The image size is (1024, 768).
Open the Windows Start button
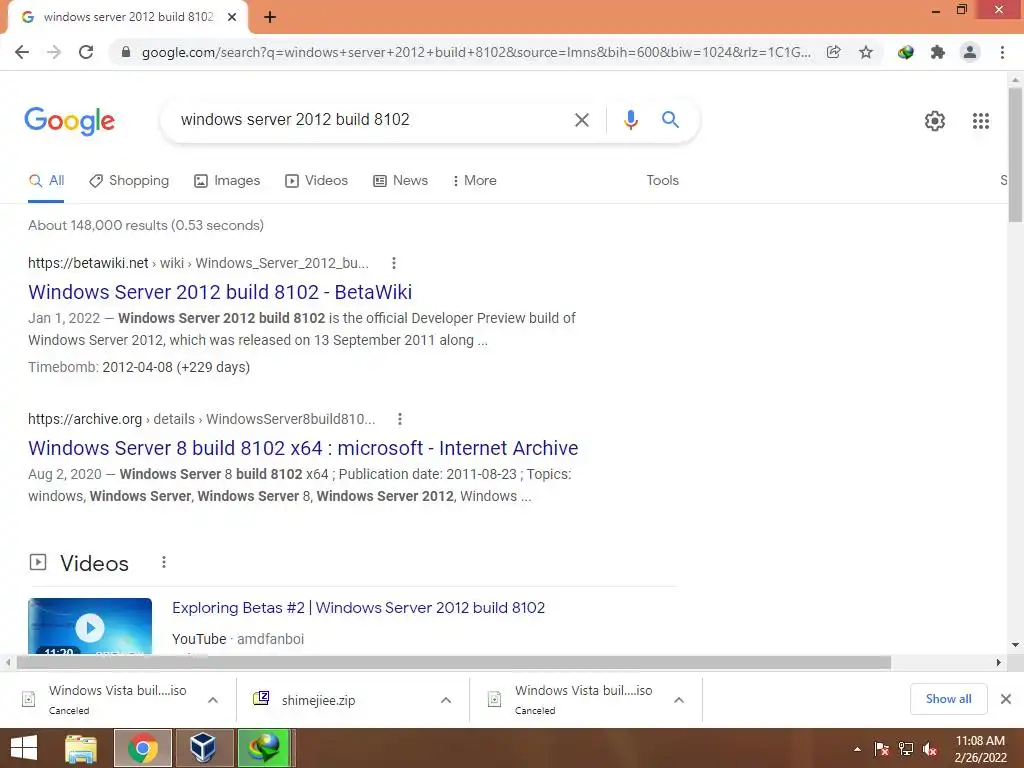(x=24, y=748)
